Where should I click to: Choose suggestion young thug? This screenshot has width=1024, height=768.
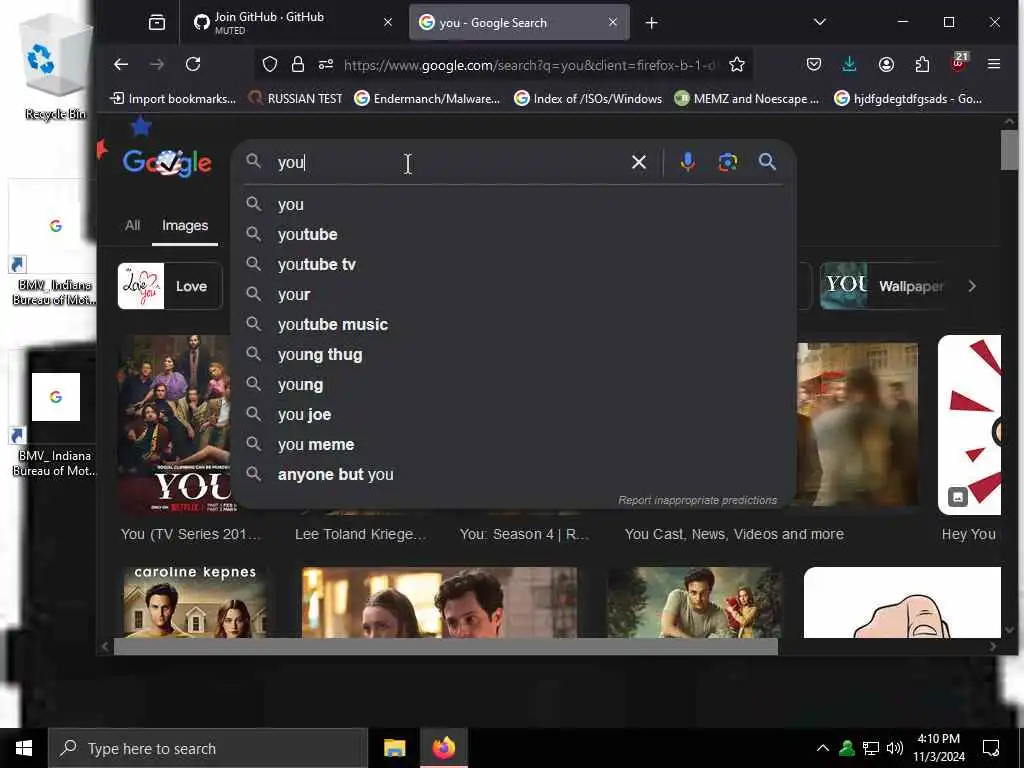pos(513,355)
